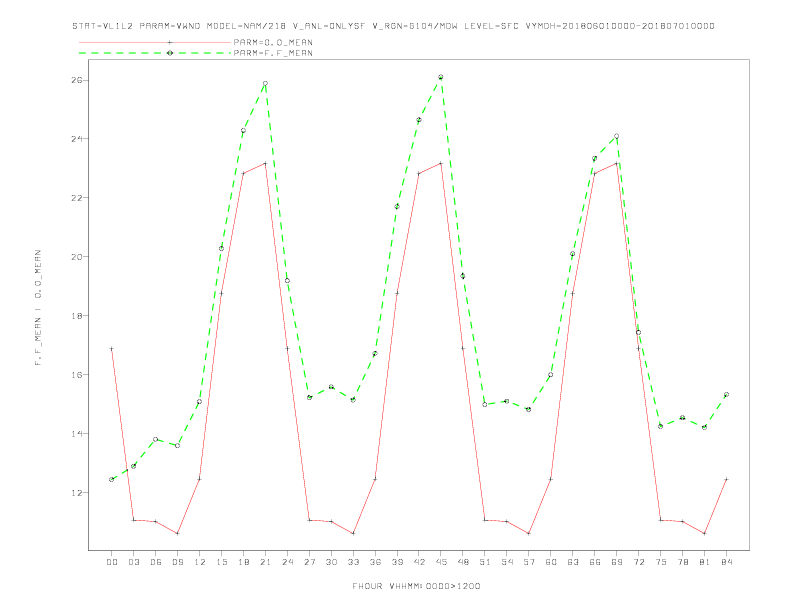Click red observed minimum marker at hour 33
This screenshot has width=792, height=612.
pos(353,534)
